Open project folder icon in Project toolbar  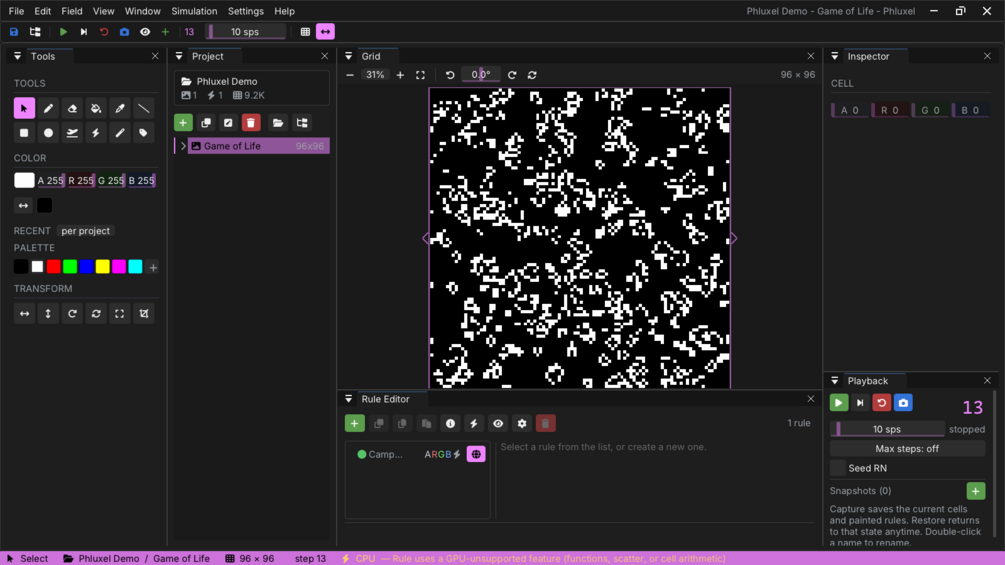click(x=278, y=122)
